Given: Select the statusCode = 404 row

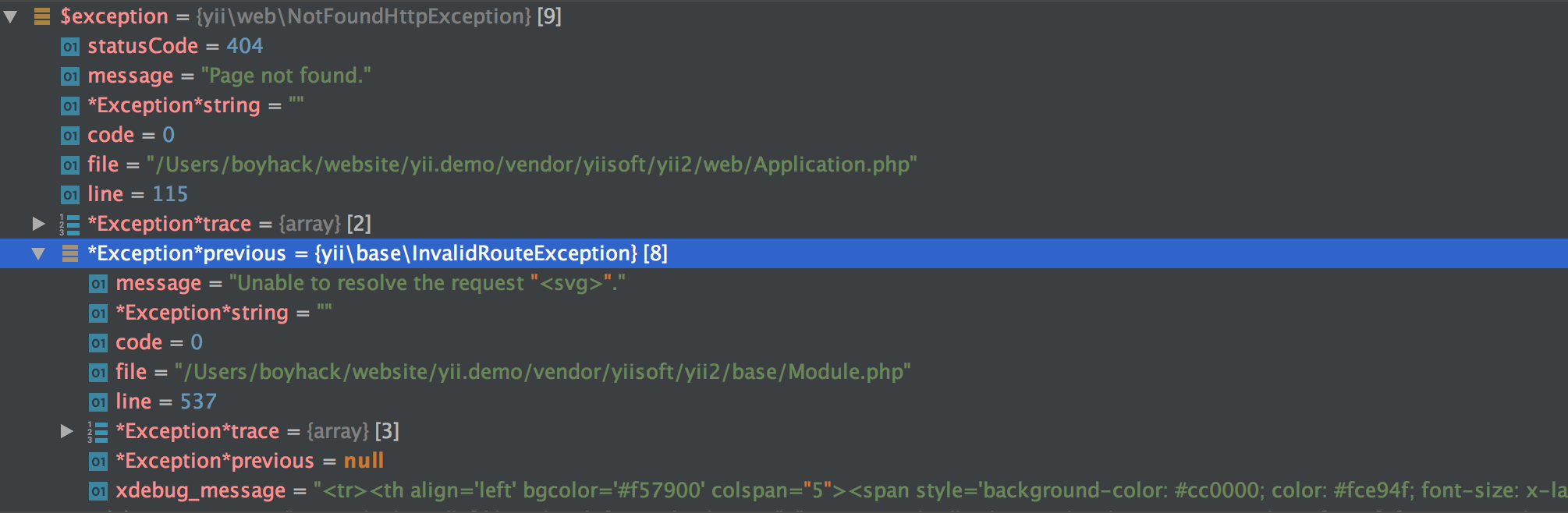Looking at the screenshot, I should (x=784, y=46).
